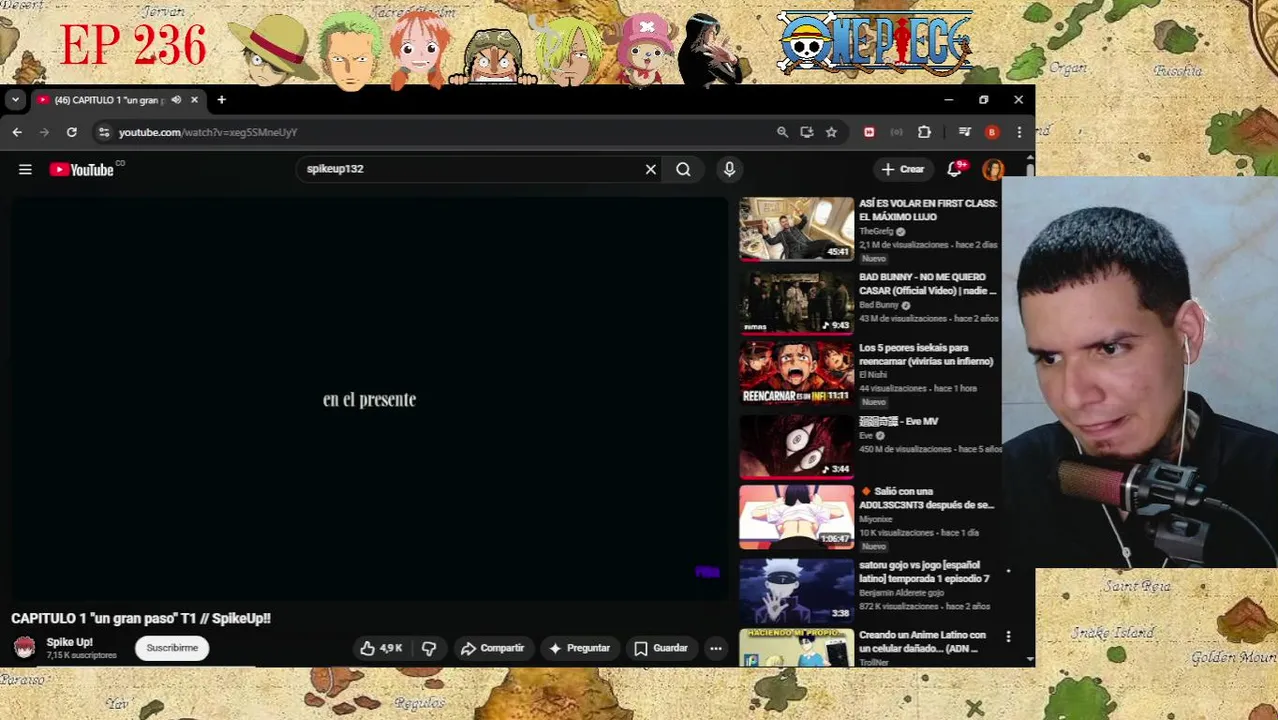This screenshot has height=720, width=1278.
Task: Click the greyed-out brackets extension icon
Action: 896,132
